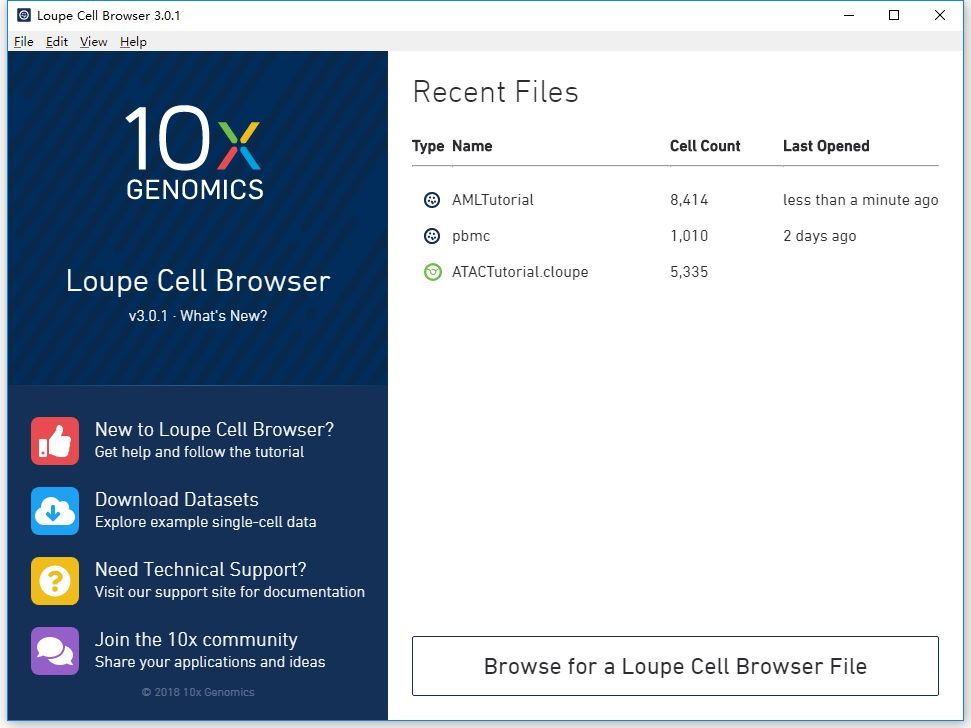Click the yellow question mark support icon
This screenshot has height=728, width=971.
click(x=55, y=581)
